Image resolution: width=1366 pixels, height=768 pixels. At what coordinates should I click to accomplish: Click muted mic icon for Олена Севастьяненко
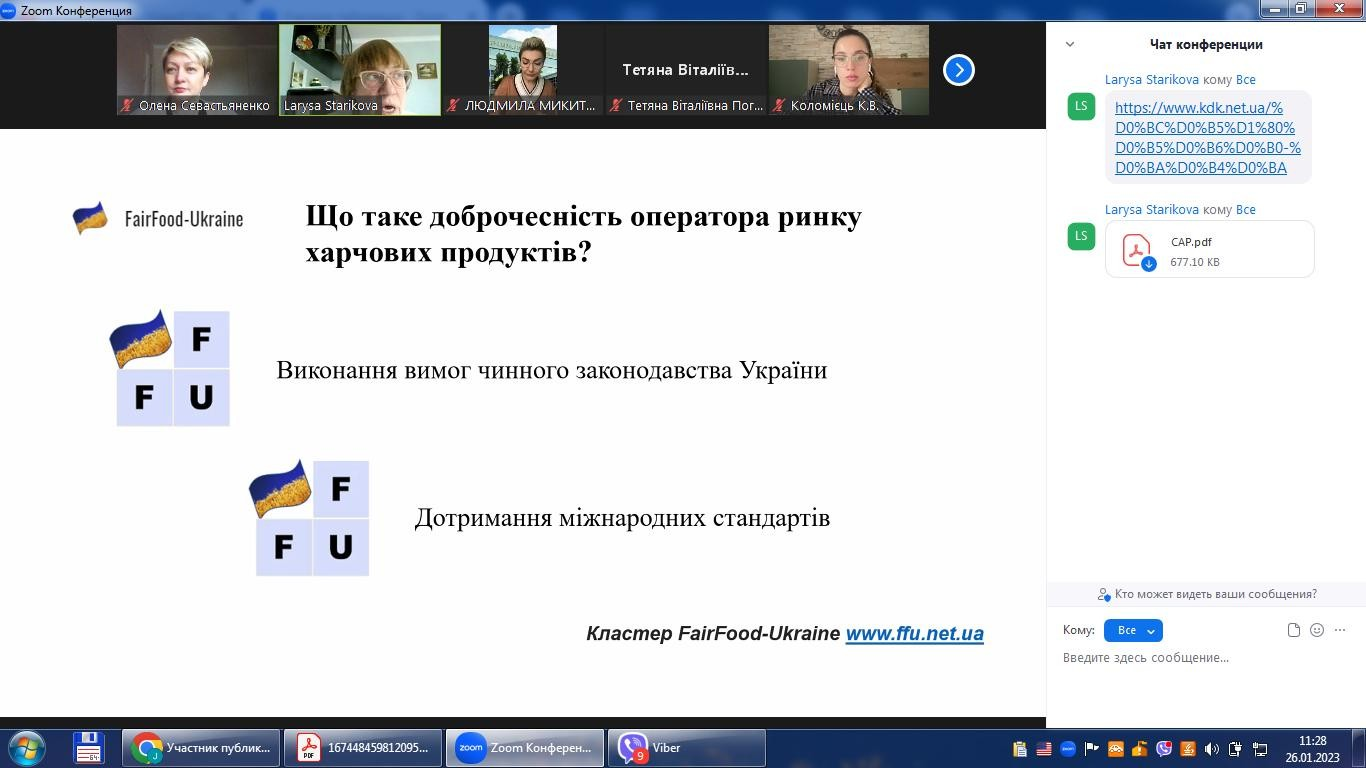coord(127,105)
